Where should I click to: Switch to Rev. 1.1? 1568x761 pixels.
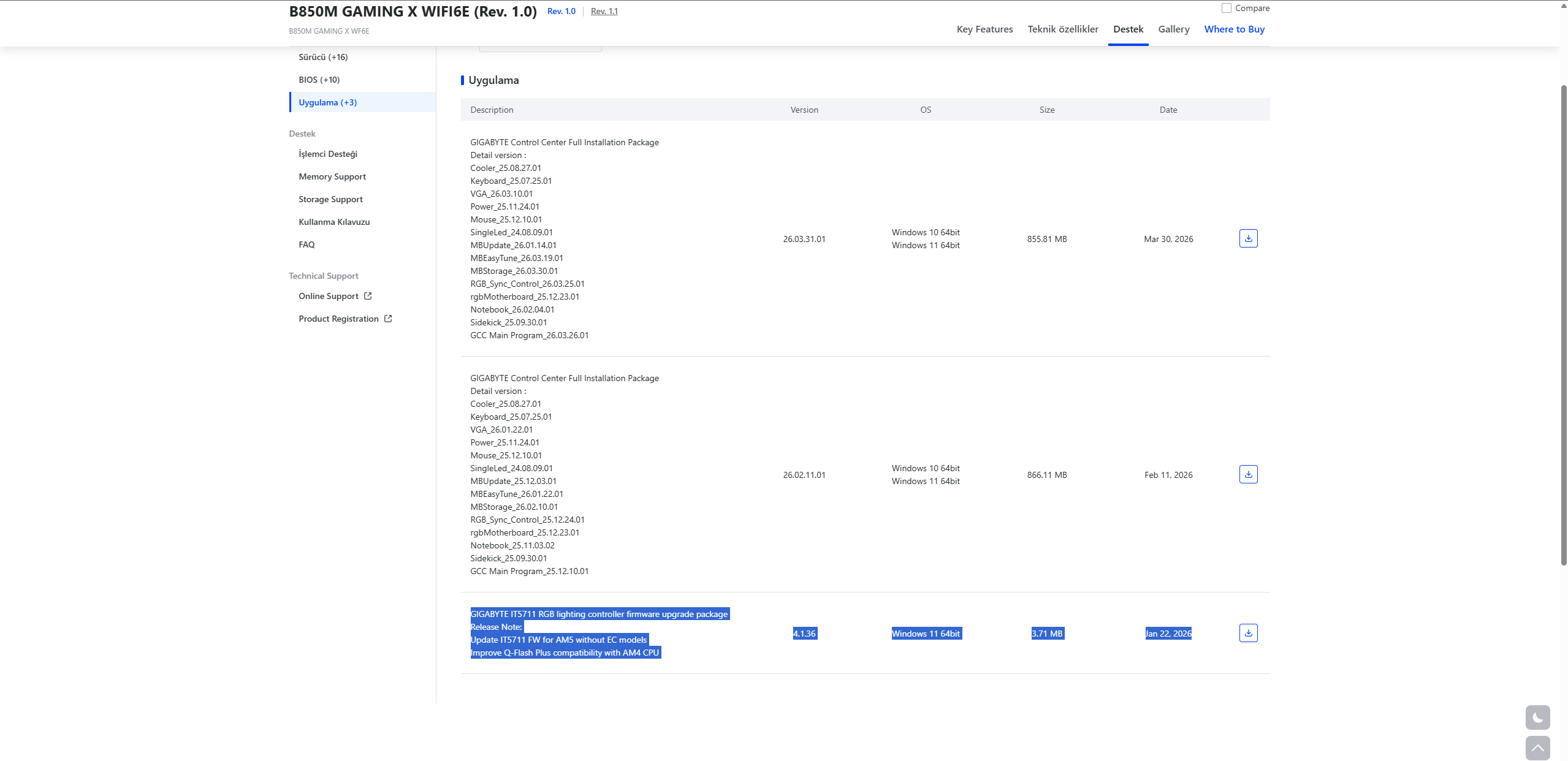(604, 11)
